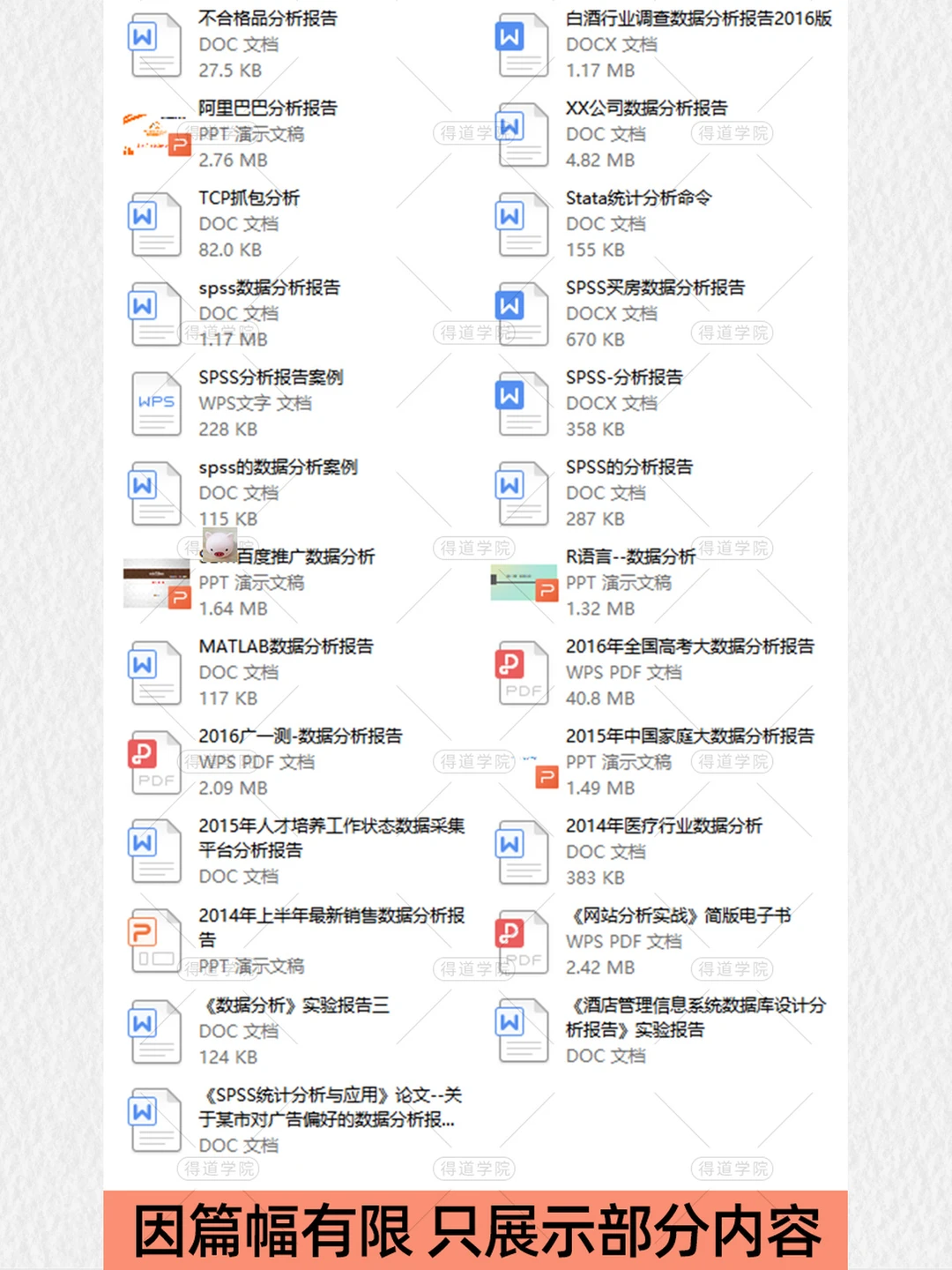The image size is (952, 1270).
Task: Select the WPS文字 icon for SPSS分析报告案例
Action: [154, 401]
